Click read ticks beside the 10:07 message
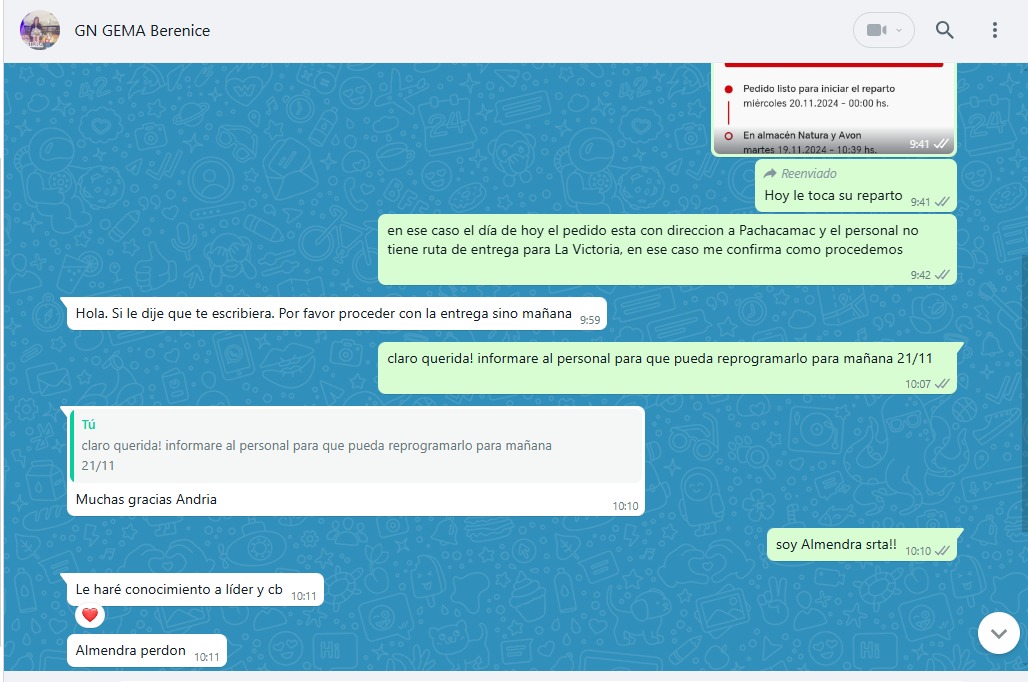 pyautogui.click(x=942, y=383)
